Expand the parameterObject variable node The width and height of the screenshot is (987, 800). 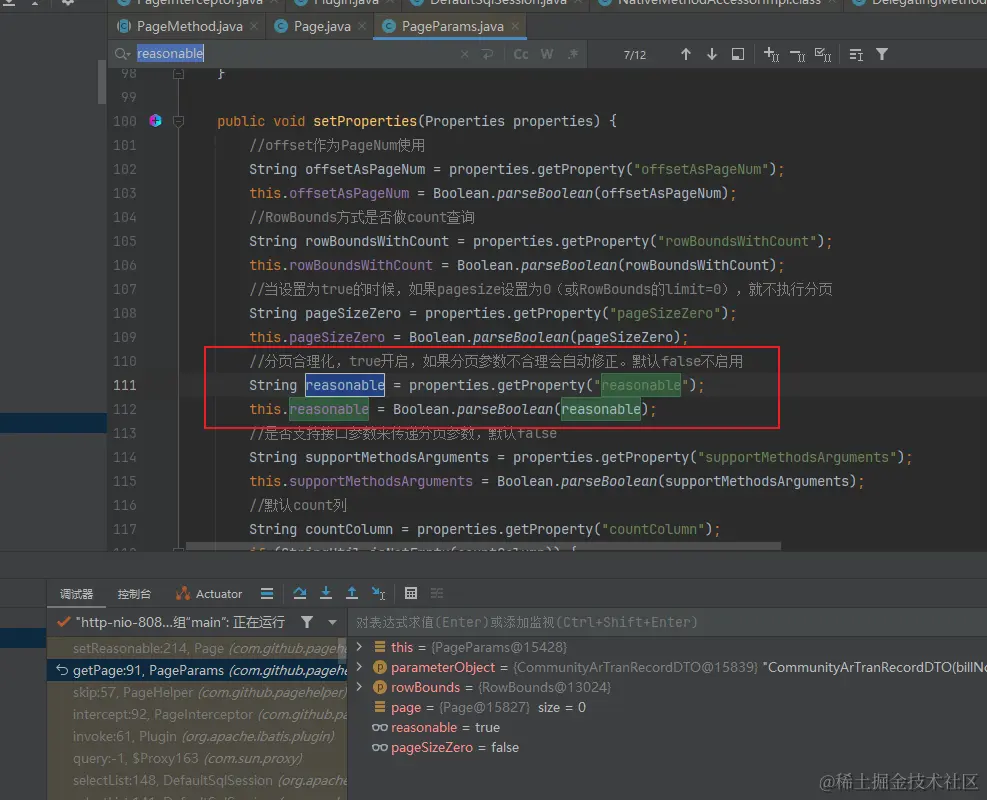click(360, 667)
